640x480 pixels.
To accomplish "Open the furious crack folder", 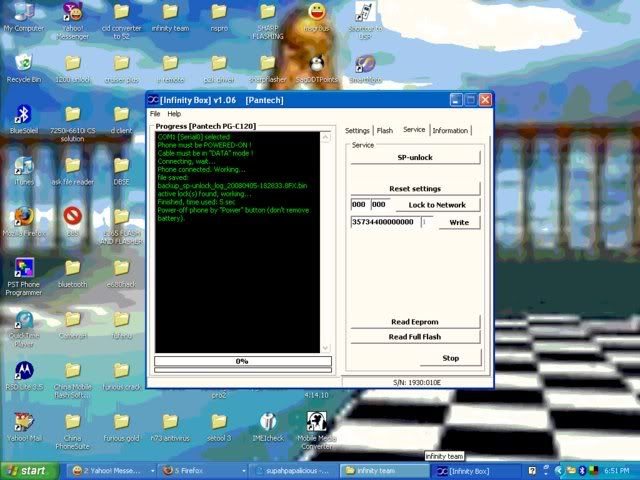I will [121, 376].
